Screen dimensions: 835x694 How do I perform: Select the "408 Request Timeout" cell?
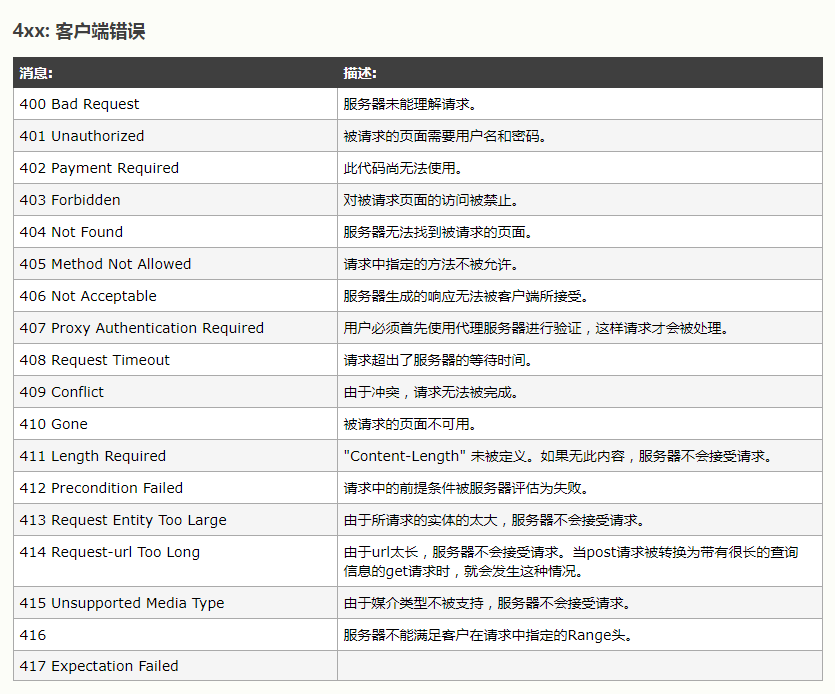[175, 360]
